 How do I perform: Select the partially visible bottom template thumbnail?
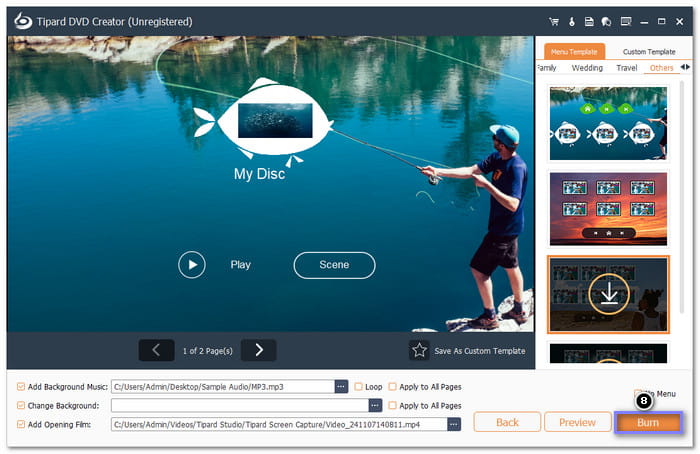[x=608, y=353]
